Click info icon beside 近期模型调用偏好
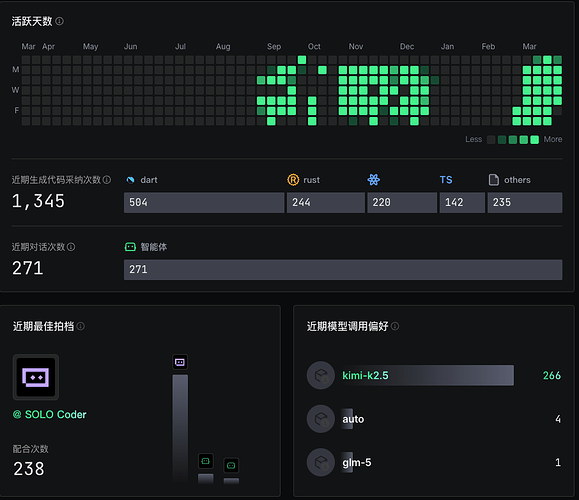Screen dimensions: 579x500 pos(395,326)
